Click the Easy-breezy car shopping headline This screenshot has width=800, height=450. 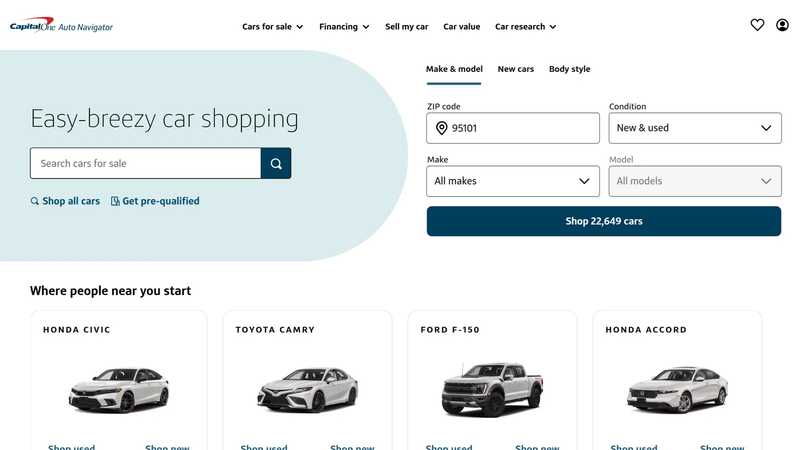click(164, 119)
